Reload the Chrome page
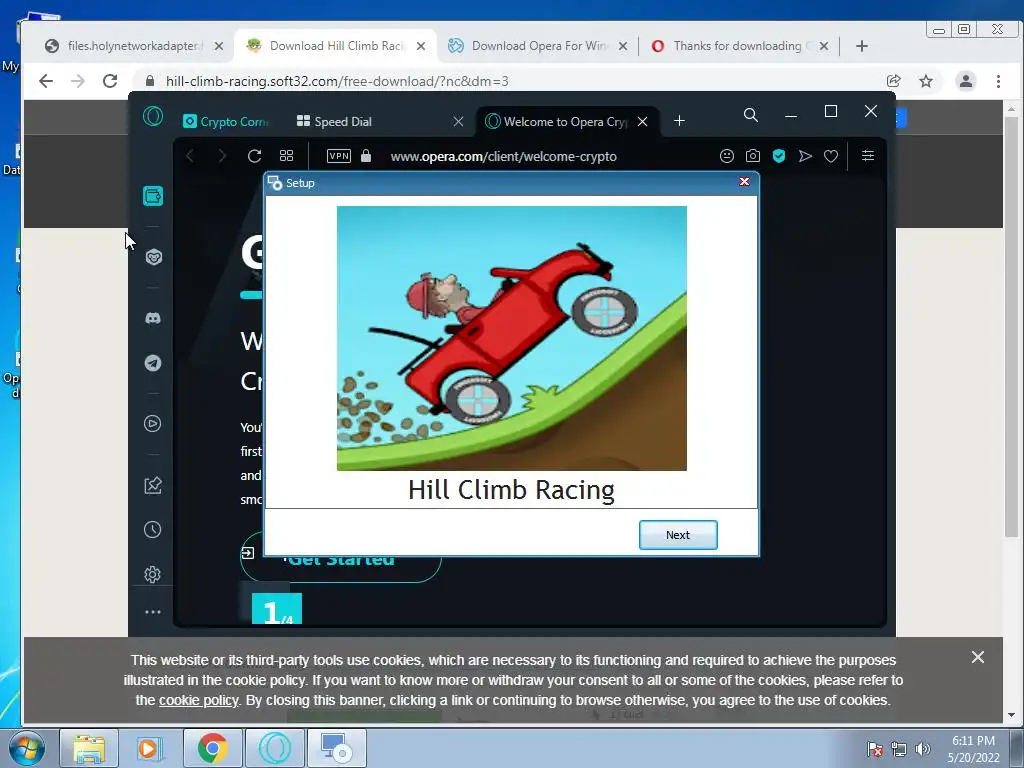 [x=110, y=81]
